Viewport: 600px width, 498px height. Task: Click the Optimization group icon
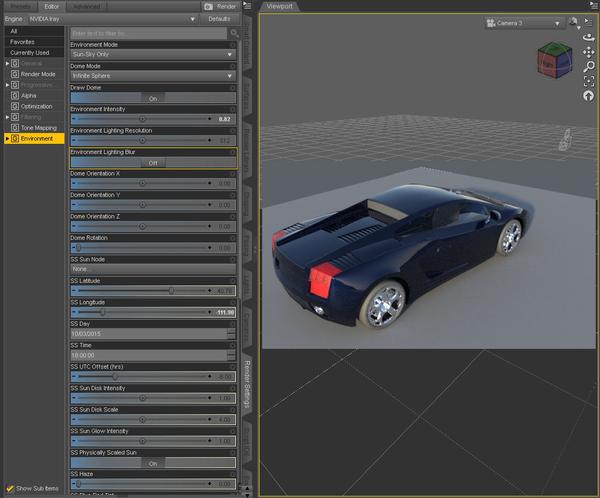(15, 106)
